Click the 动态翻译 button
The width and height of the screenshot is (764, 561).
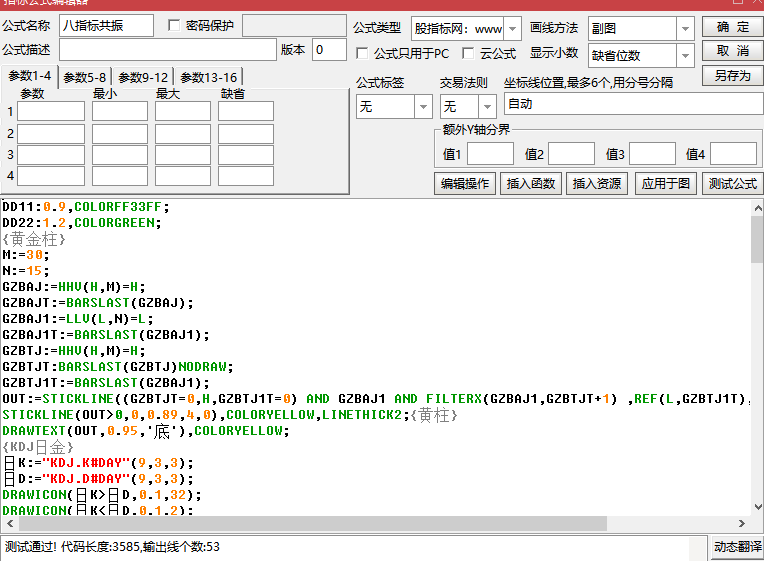click(737, 547)
